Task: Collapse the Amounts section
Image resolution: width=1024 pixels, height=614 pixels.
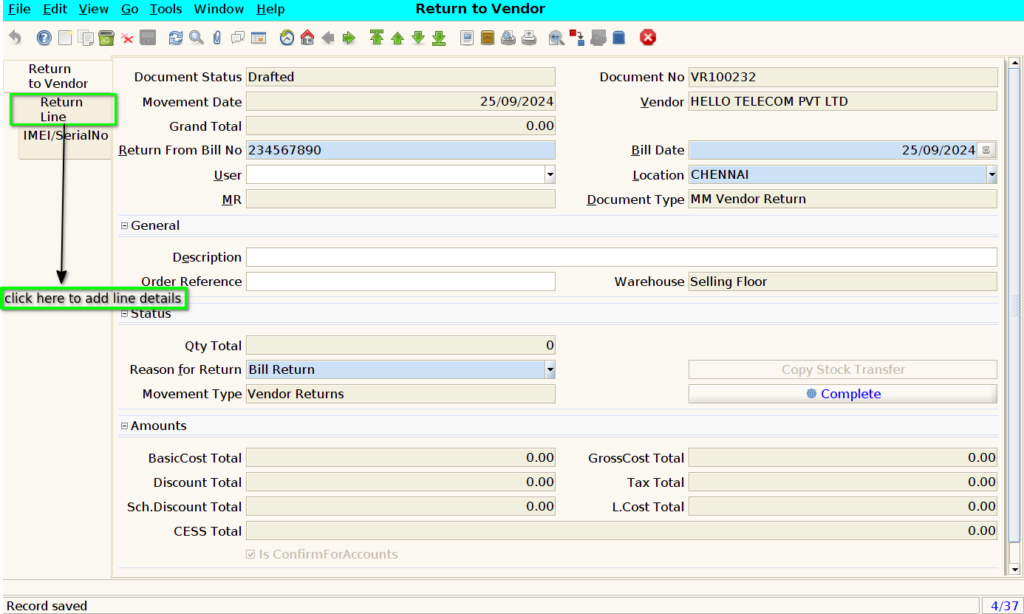Action: [124, 426]
